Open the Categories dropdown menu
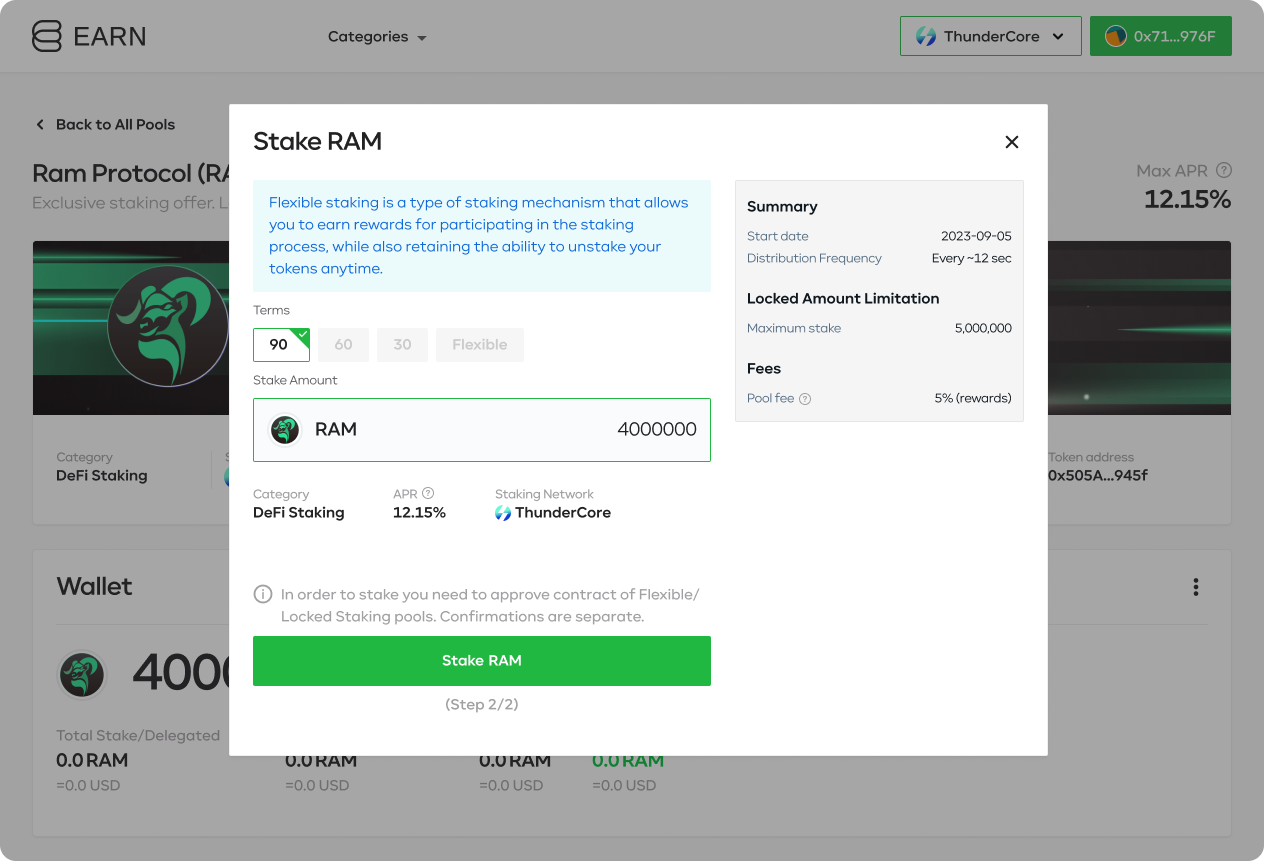This screenshot has height=861, width=1264. pyautogui.click(x=377, y=37)
